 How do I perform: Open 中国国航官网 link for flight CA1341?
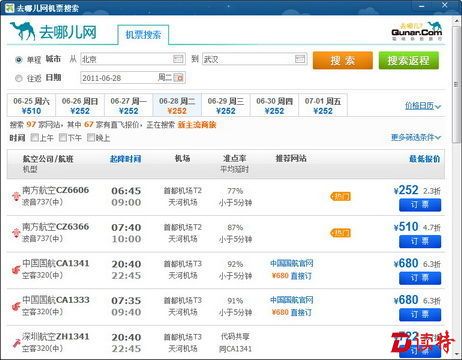point(292,263)
